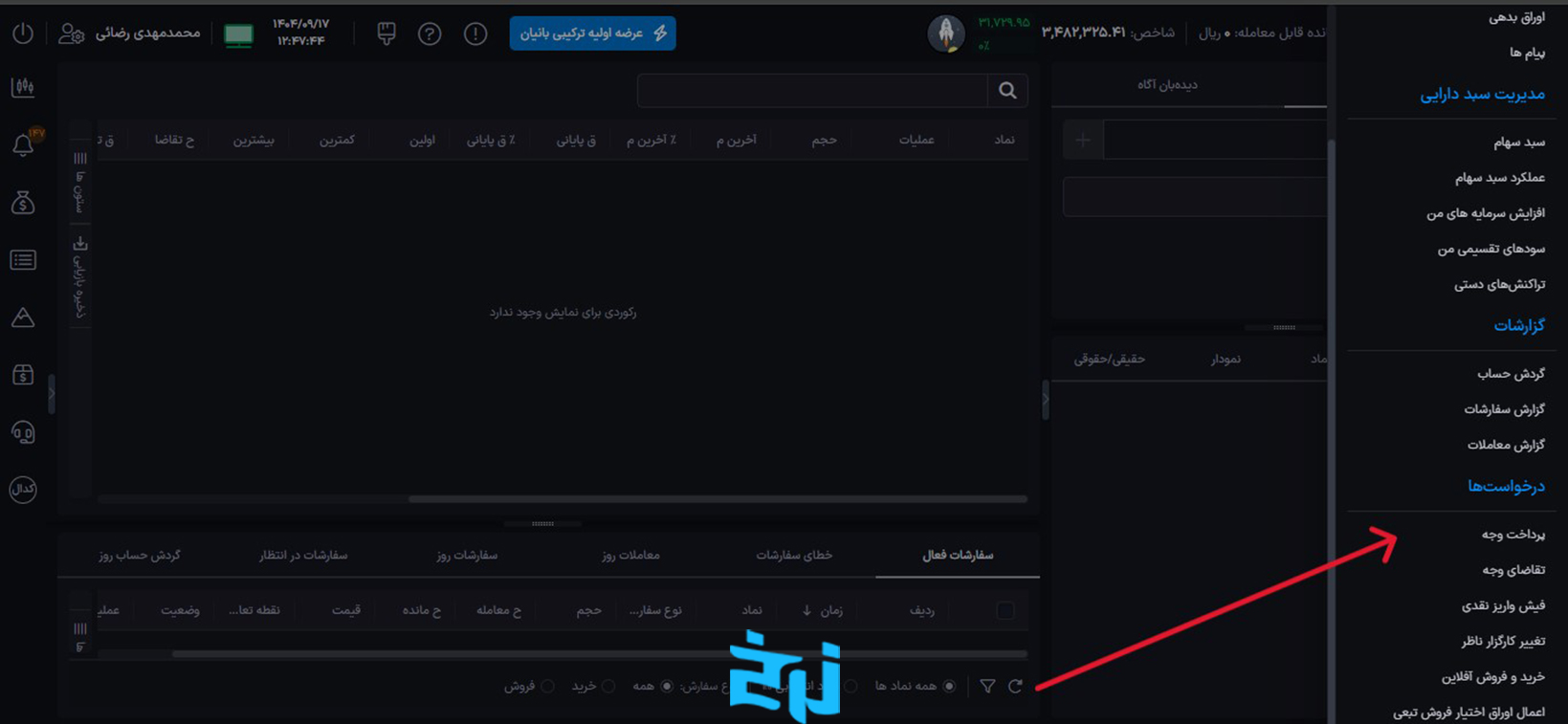Click the exclamation alert icon
This screenshot has width=1568, height=724.
[475, 34]
